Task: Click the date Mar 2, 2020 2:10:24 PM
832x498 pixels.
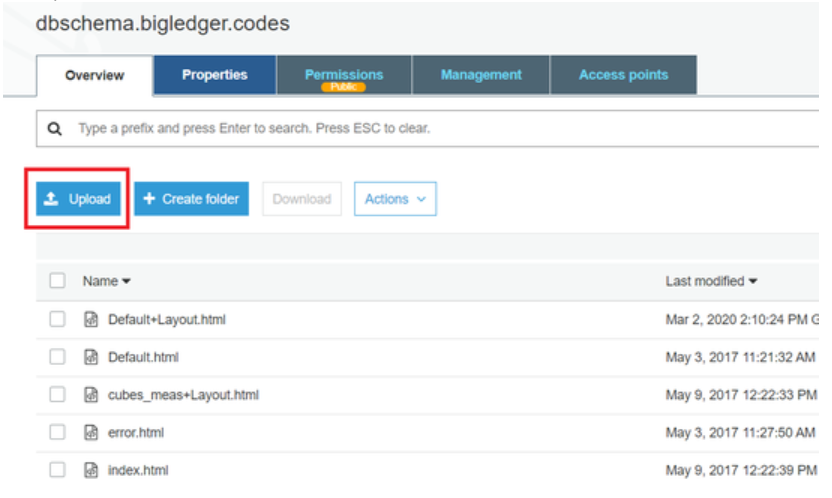Action: point(736,319)
